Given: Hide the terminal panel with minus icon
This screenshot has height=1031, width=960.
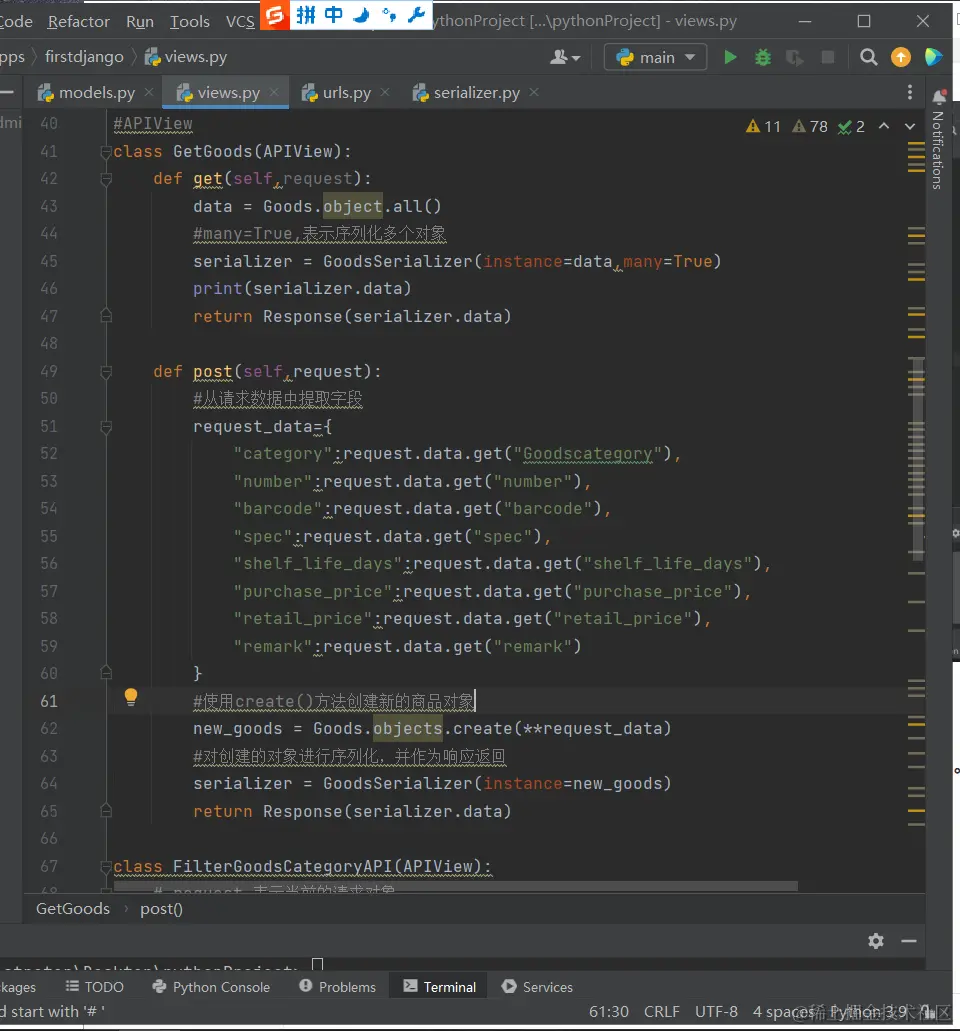Looking at the screenshot, I should click(909, 941).
